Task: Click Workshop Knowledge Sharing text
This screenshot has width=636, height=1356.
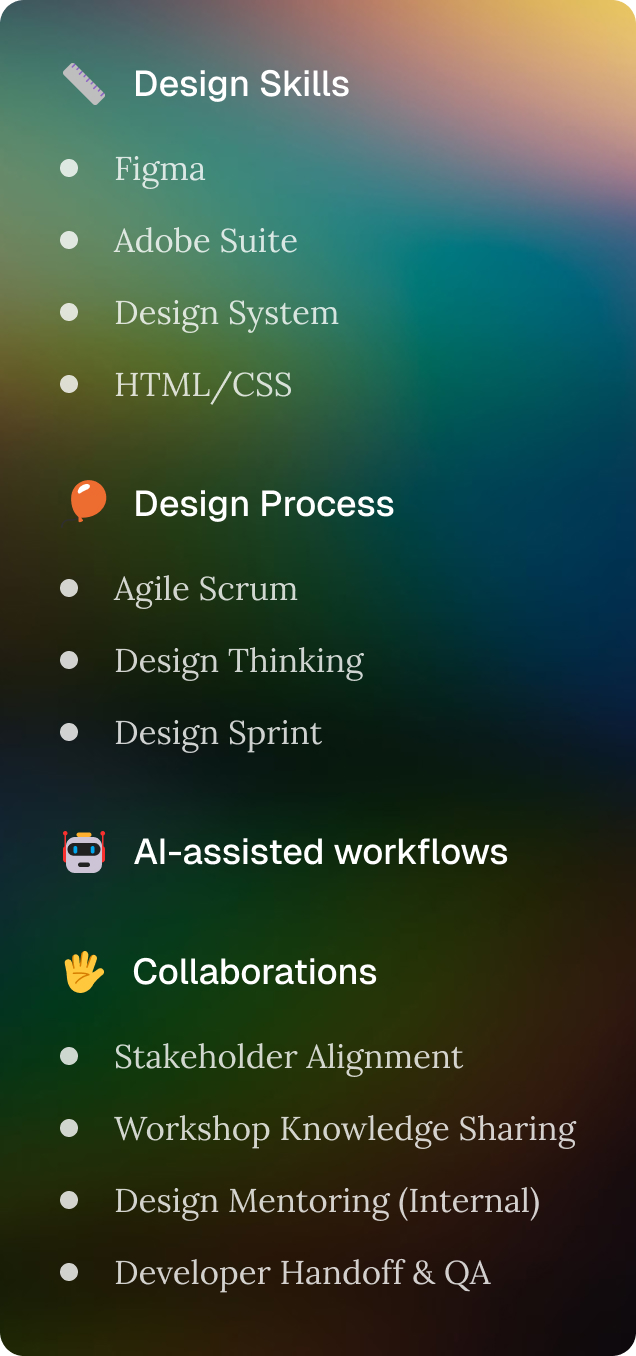Action: (x=345, y=1129)
